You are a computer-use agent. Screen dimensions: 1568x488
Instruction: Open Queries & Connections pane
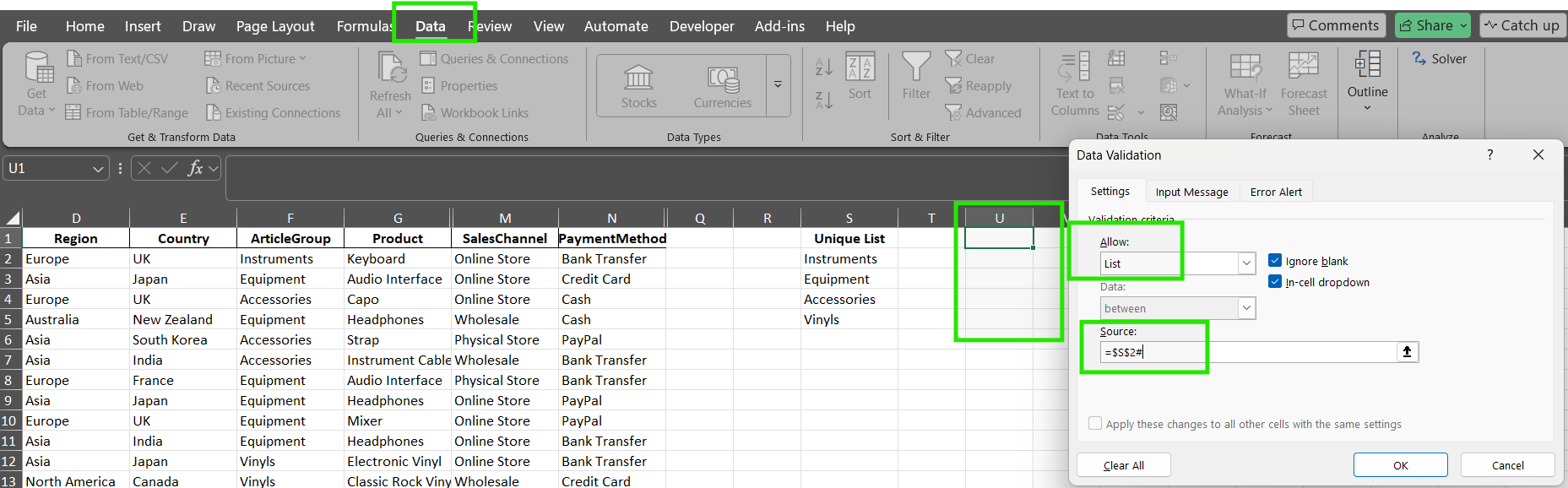point(494,58)
